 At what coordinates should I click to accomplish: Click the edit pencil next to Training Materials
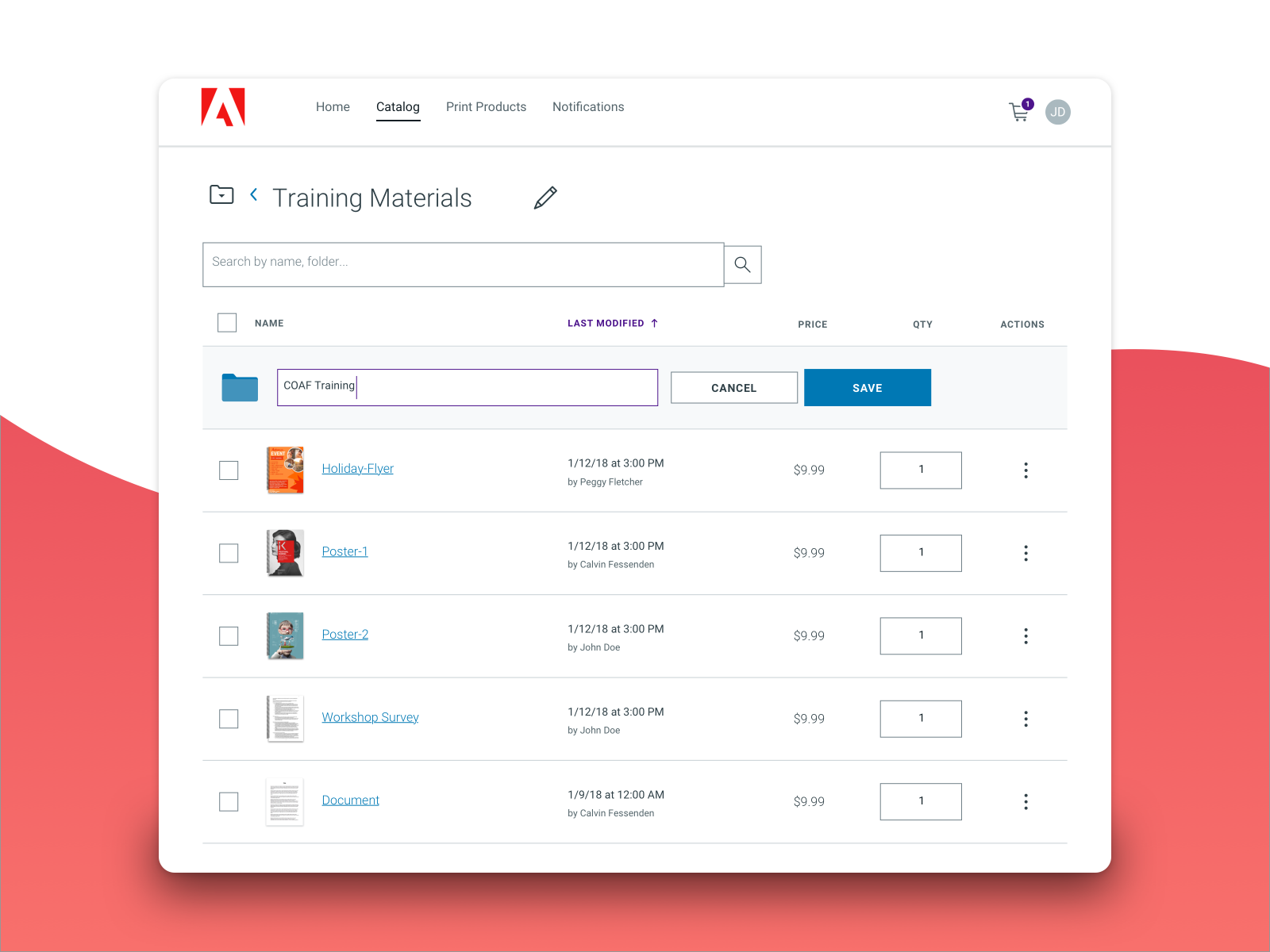tap(545, 198)
